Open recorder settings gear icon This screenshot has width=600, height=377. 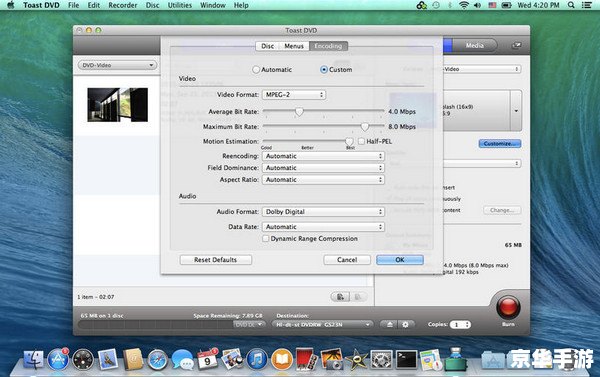(x=405, y=325)
